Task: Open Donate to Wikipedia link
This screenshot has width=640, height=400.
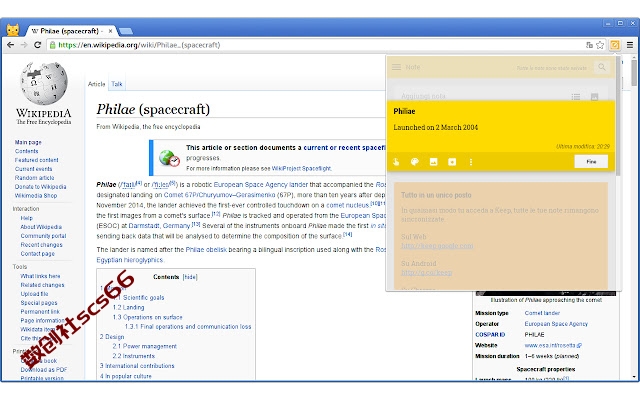Action: pyautogui.click(x=40, y=187)
